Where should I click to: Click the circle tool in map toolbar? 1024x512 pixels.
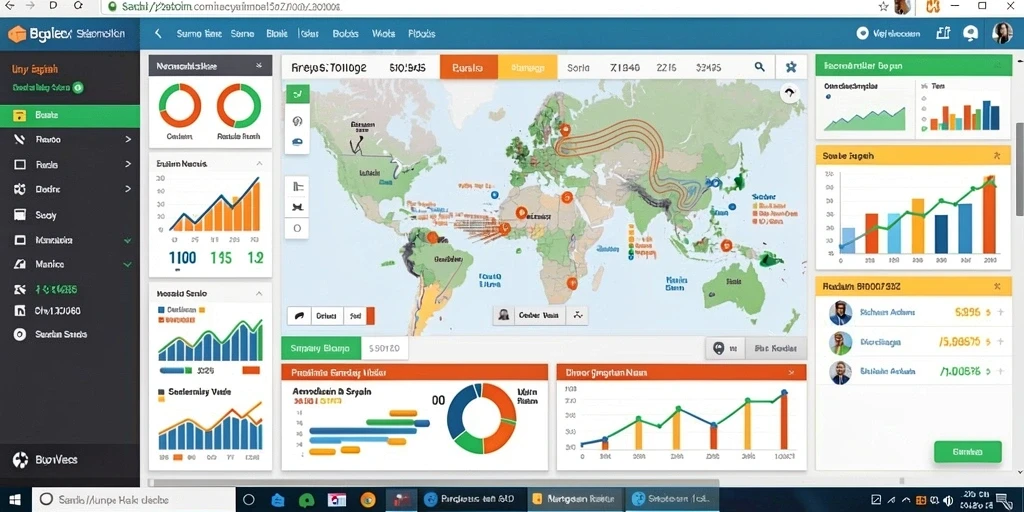[x=297, y=229]
